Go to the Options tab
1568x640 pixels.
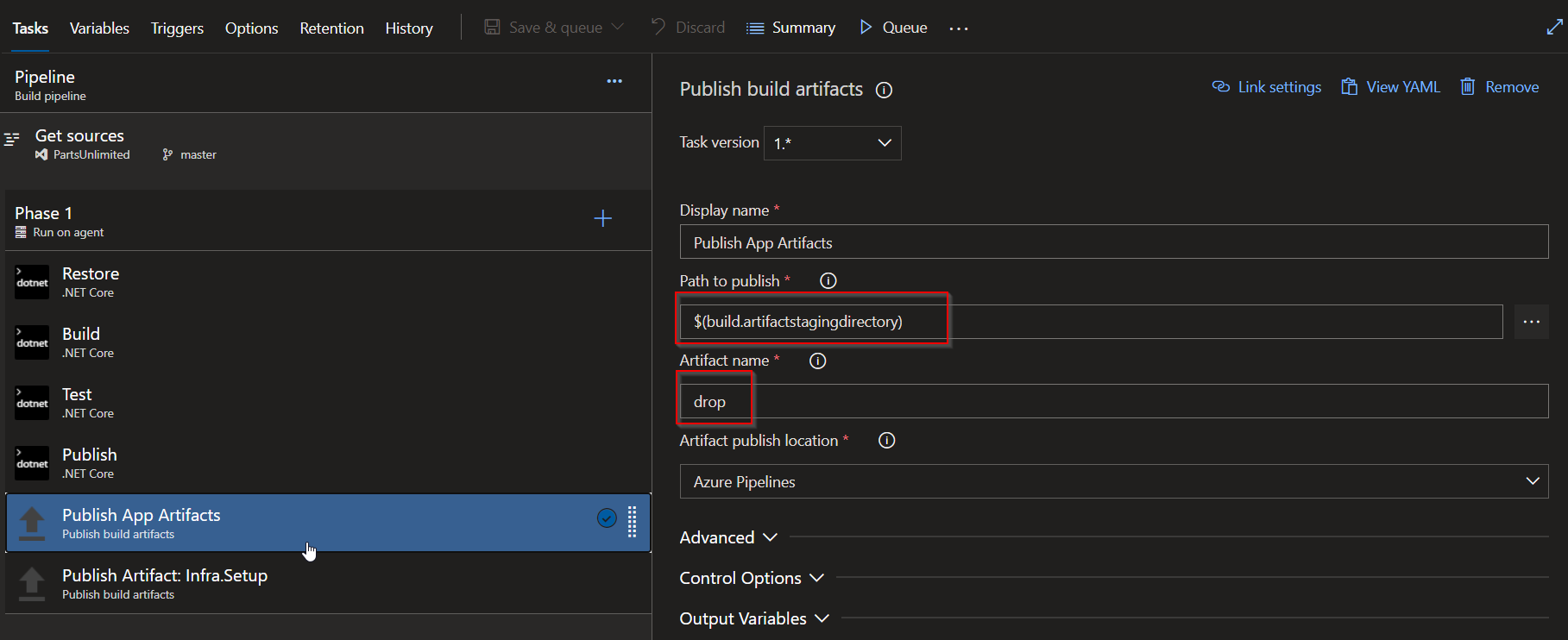pyautogui.click(x=251, y=28)
